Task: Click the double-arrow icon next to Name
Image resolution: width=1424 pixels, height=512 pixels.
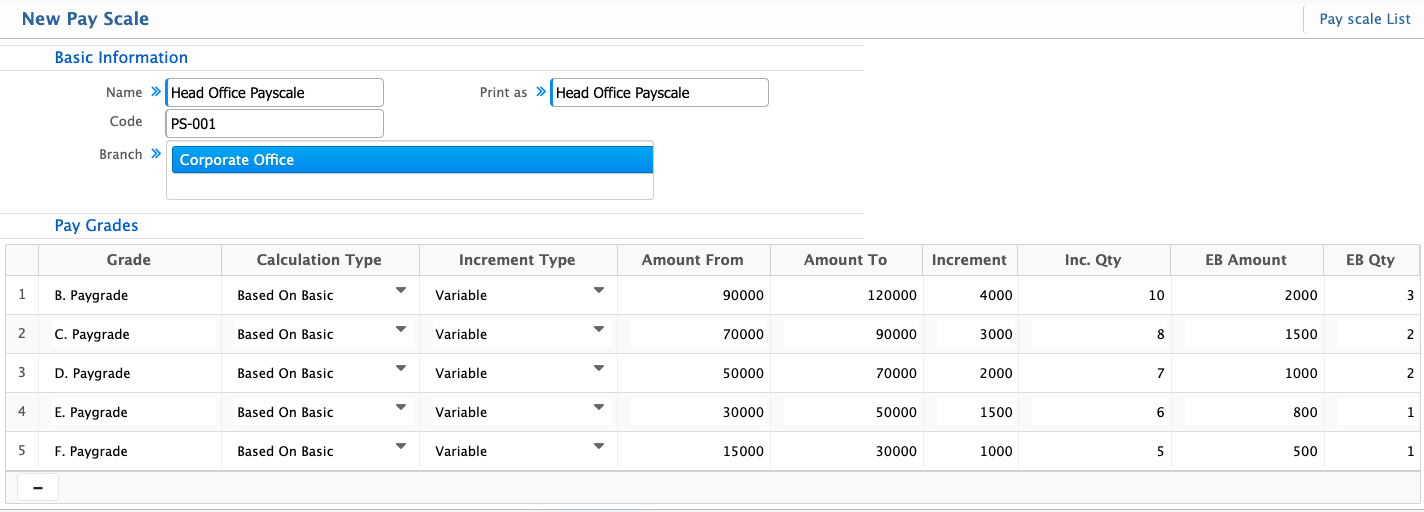Action: 156,92
